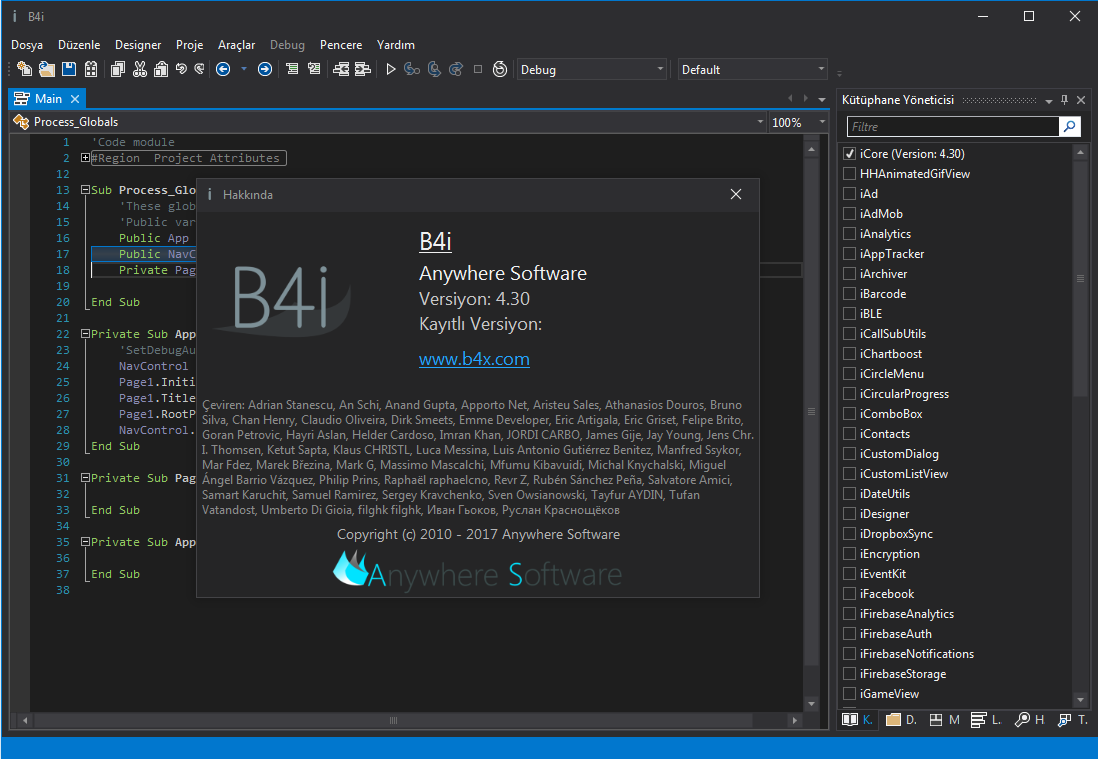The image size is (1098, 759).
Task: Click the New file toolbar icon
Action: pyautogui.click(x=24, y=69)
